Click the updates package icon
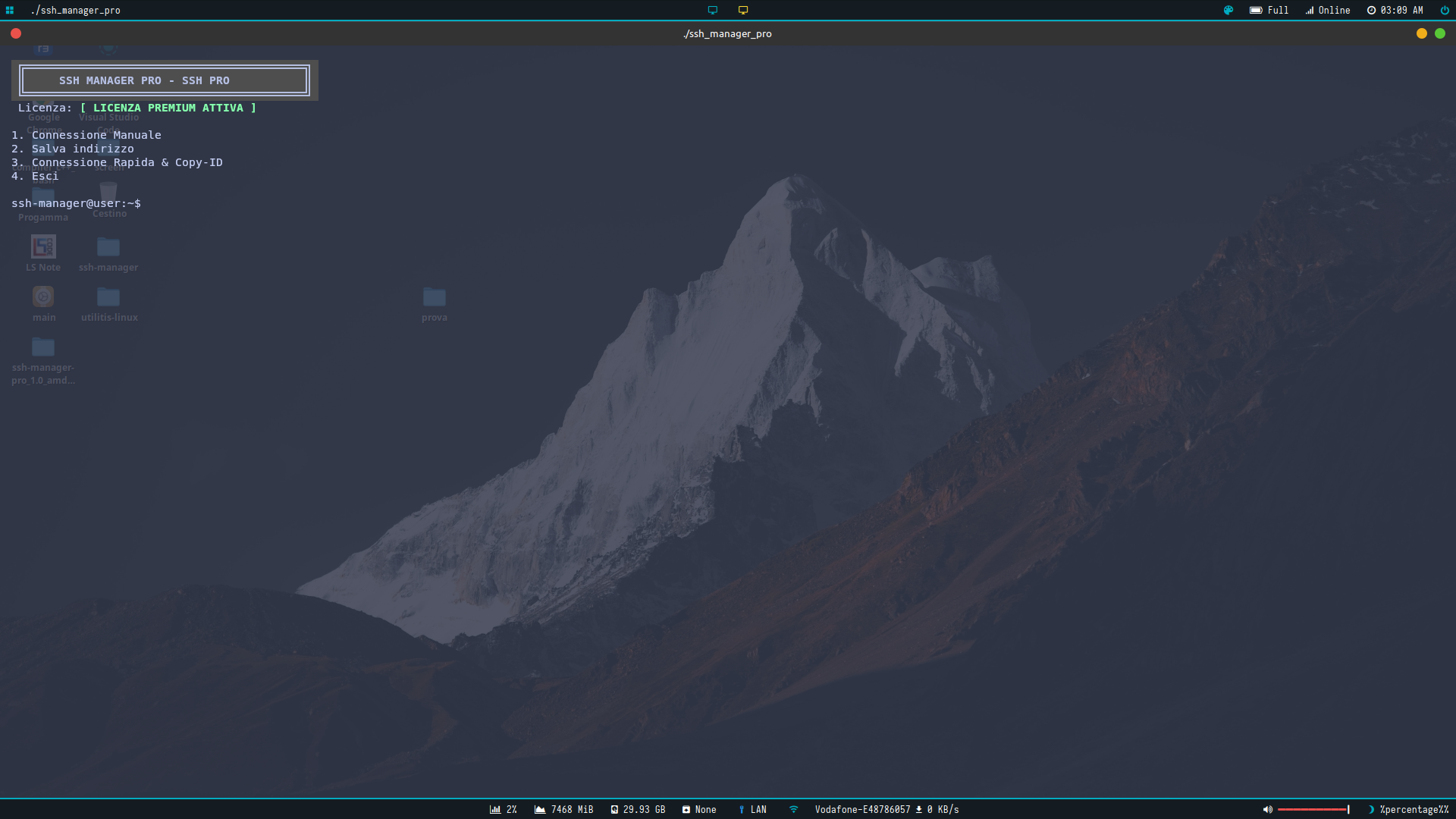The width and height of the screenshot is (1456, 819). click(686, 810)
